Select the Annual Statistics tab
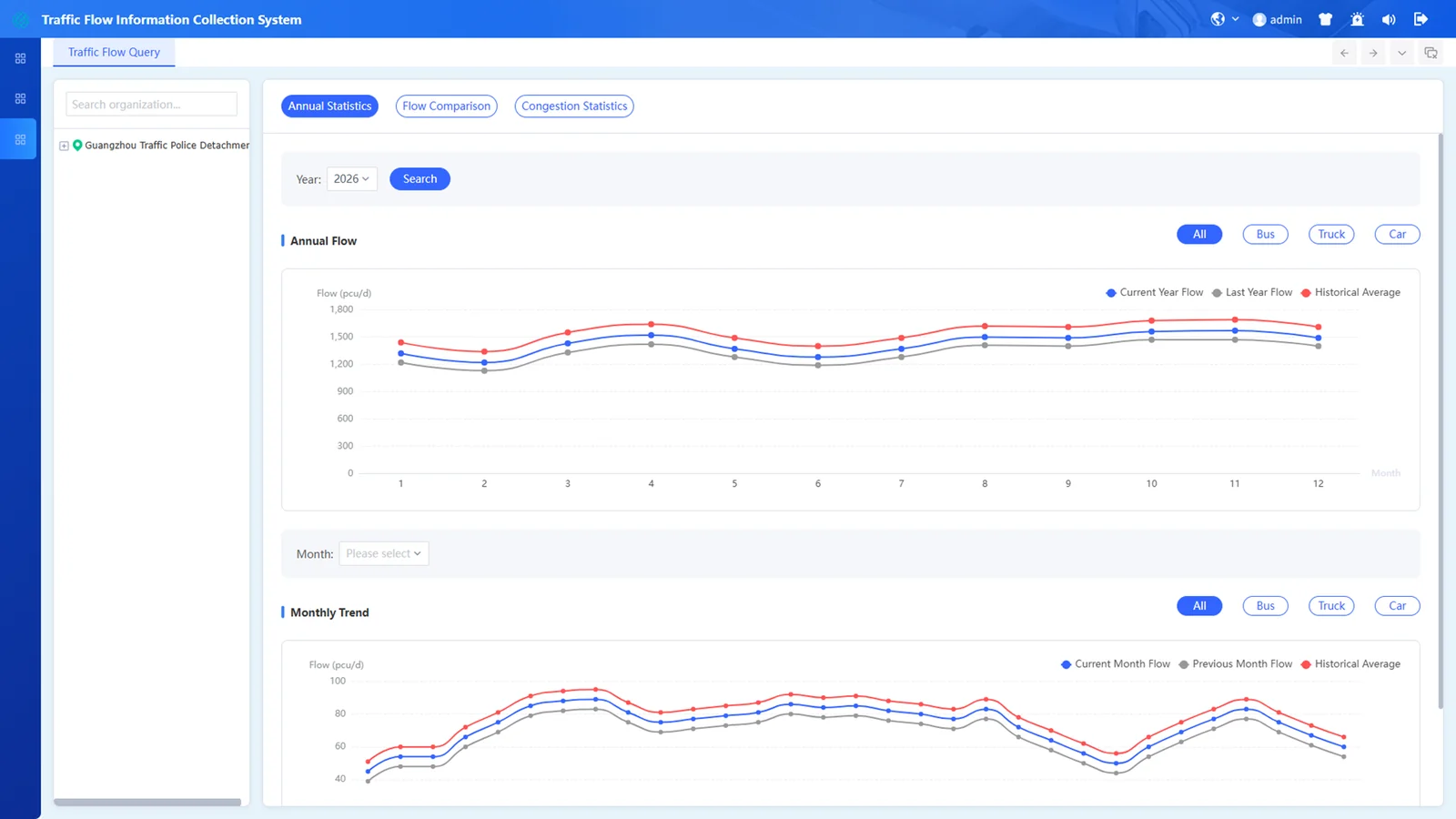Screen dimensions: 1456x819 (329, 106)
